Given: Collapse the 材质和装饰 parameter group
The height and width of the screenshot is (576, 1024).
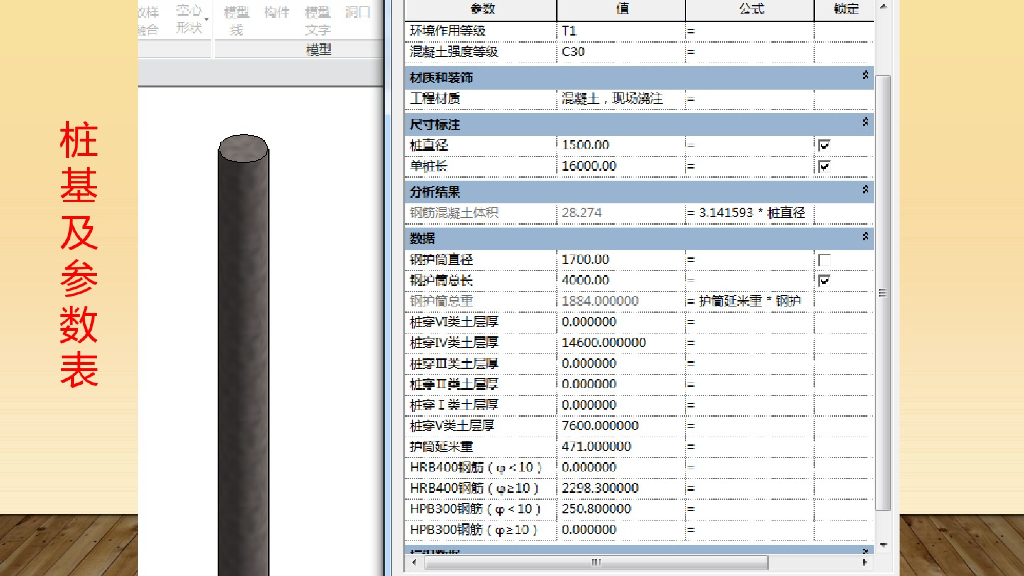Looking at the screenshot, I should [865, 76].
